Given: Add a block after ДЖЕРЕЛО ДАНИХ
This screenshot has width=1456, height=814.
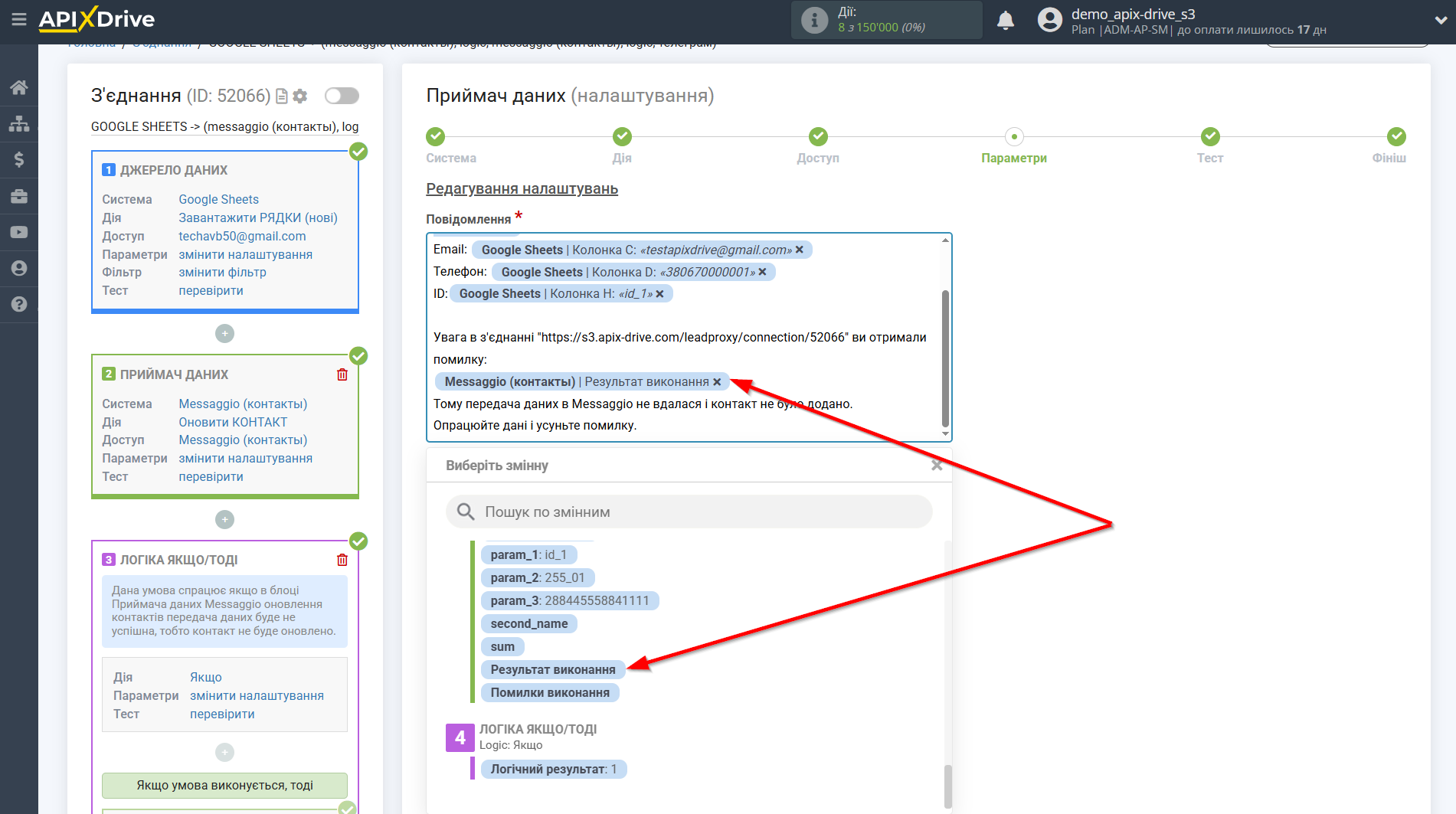Looking at the screenshot, I should coord(224,334).
